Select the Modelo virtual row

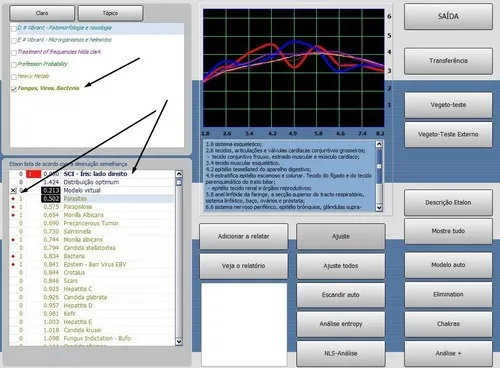[x=92, y=191]
